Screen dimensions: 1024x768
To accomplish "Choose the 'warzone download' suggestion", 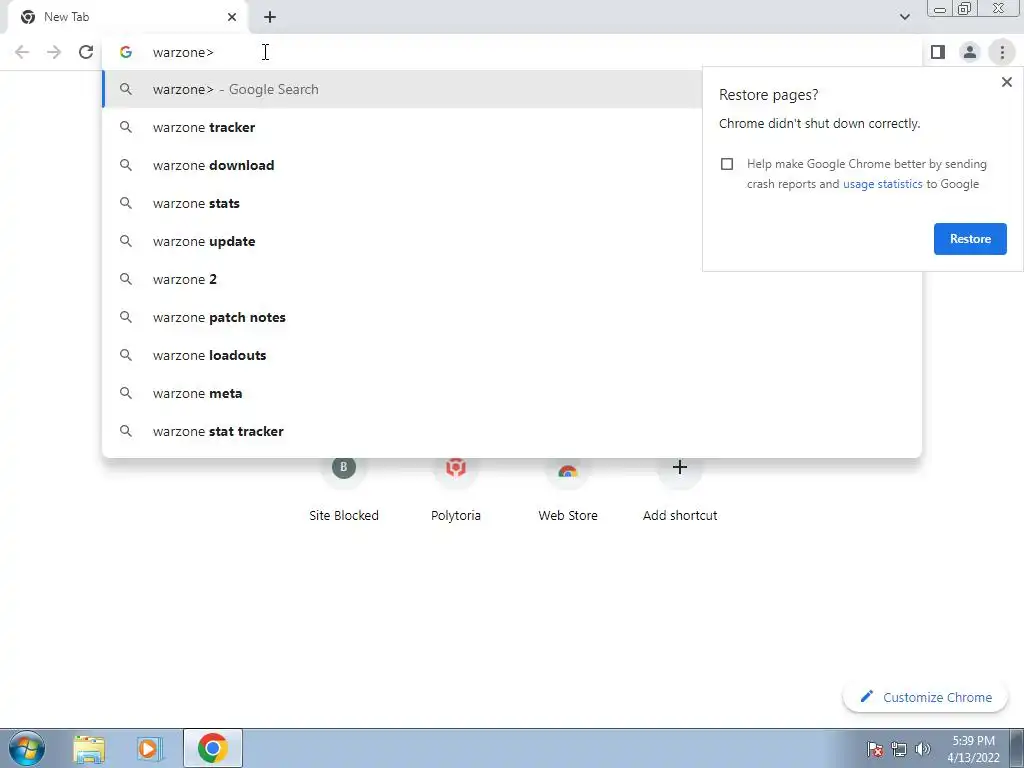I will coord(402,165).
